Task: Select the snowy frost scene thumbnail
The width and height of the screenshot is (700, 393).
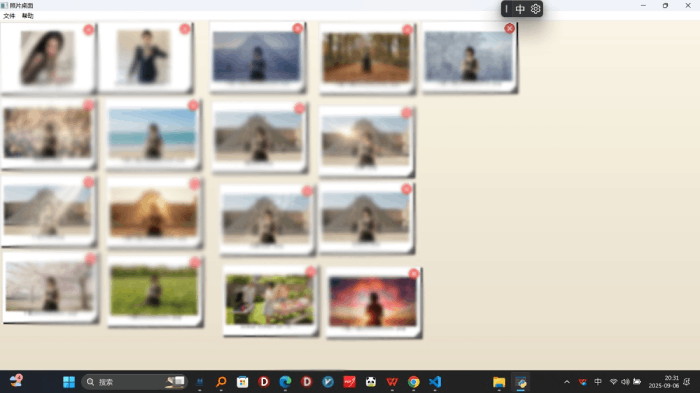Action: tap(468, 56)
